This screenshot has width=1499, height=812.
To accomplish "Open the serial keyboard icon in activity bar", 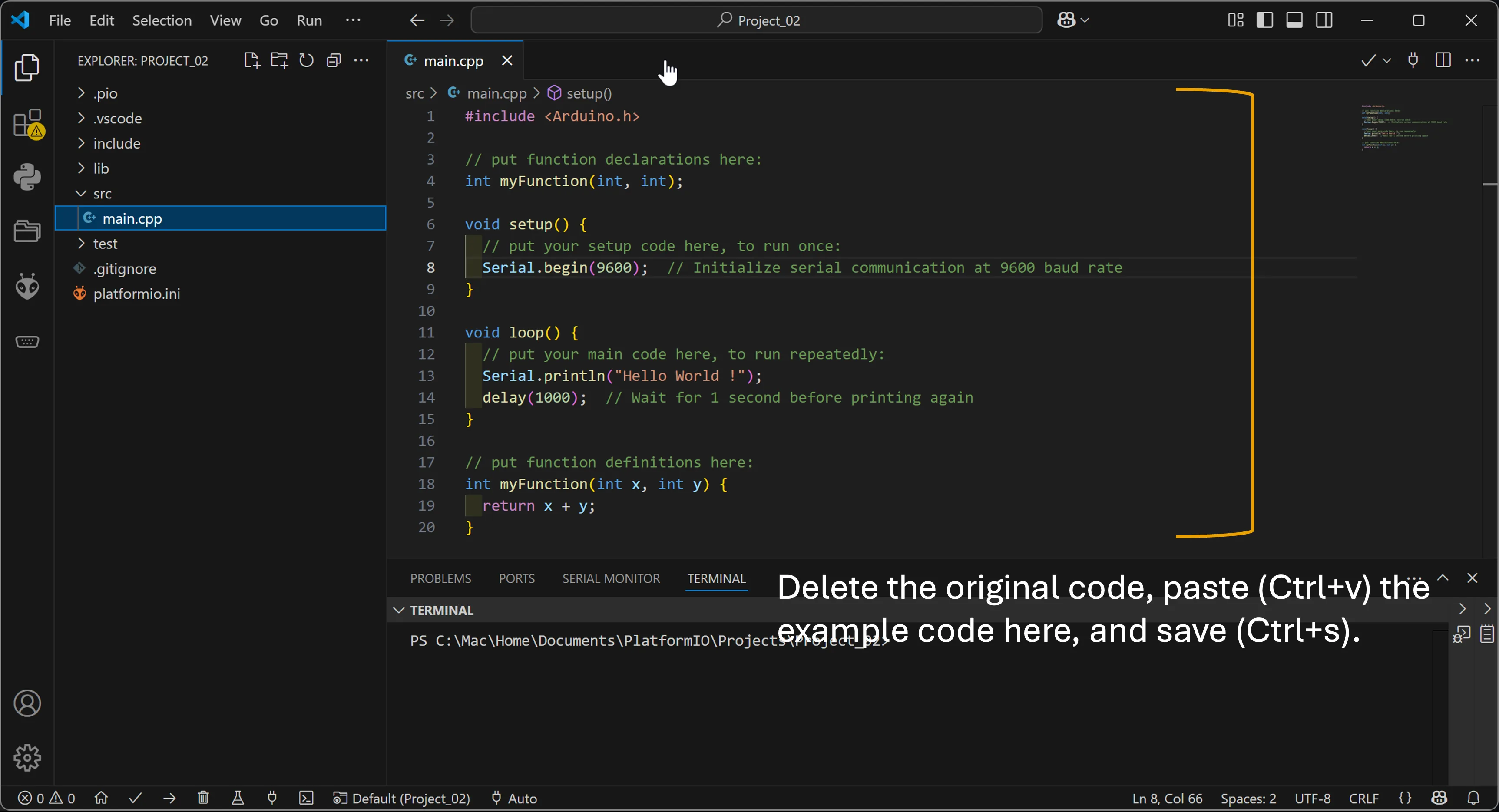I will tap(27, 341).
